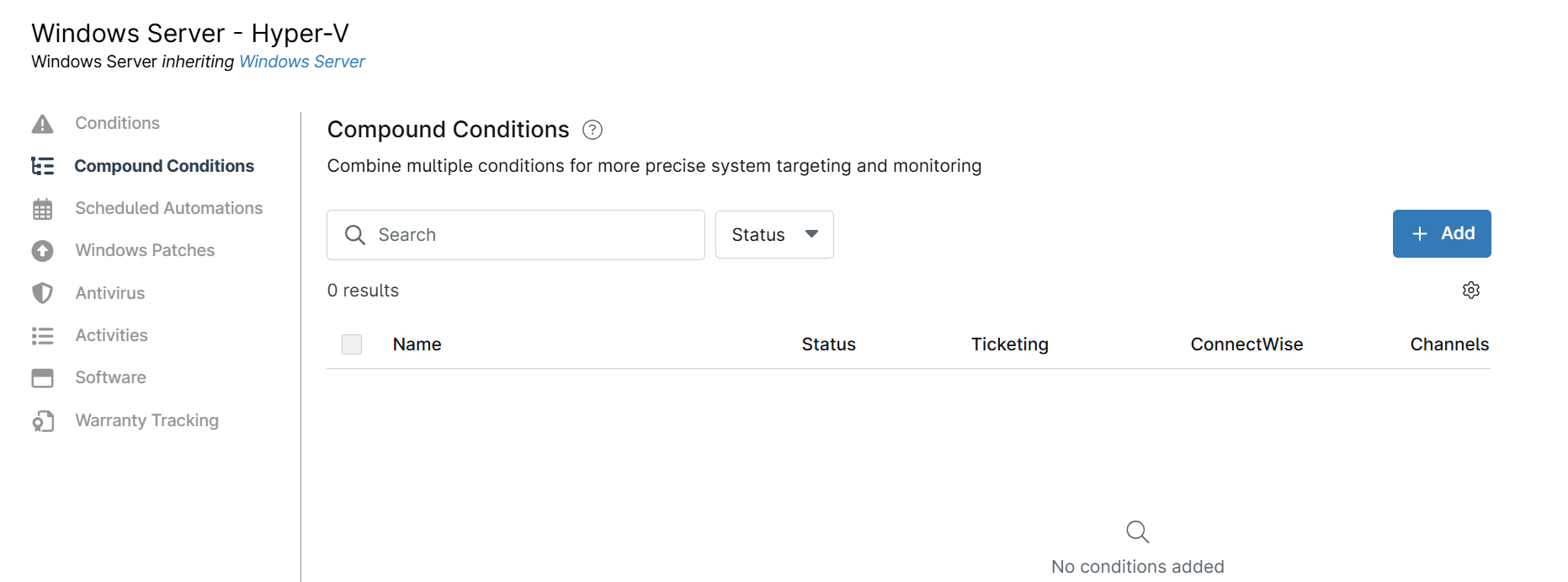
Task: Add a new compound condition
Action: pos(1442,233)
